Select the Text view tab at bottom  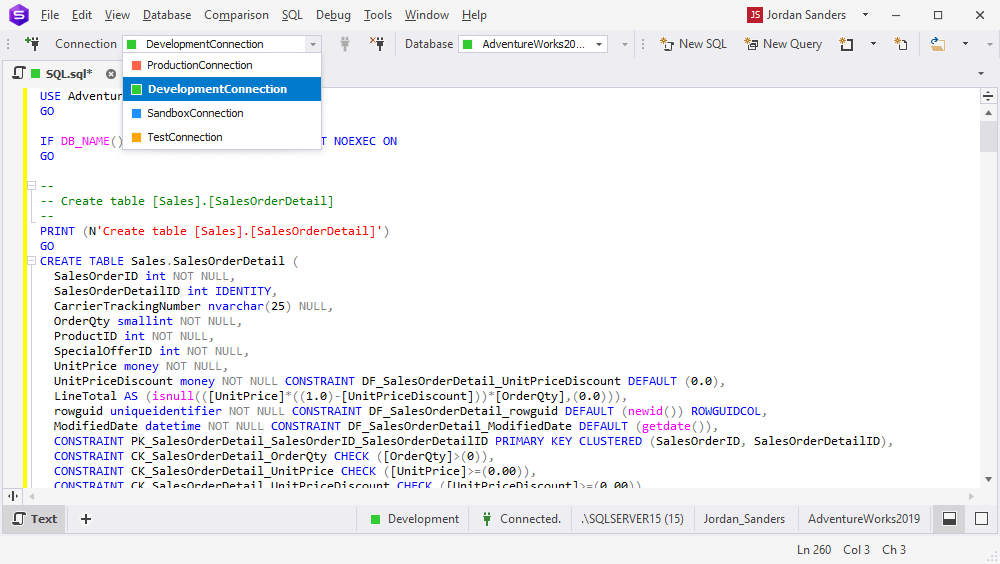coord(36,519)
